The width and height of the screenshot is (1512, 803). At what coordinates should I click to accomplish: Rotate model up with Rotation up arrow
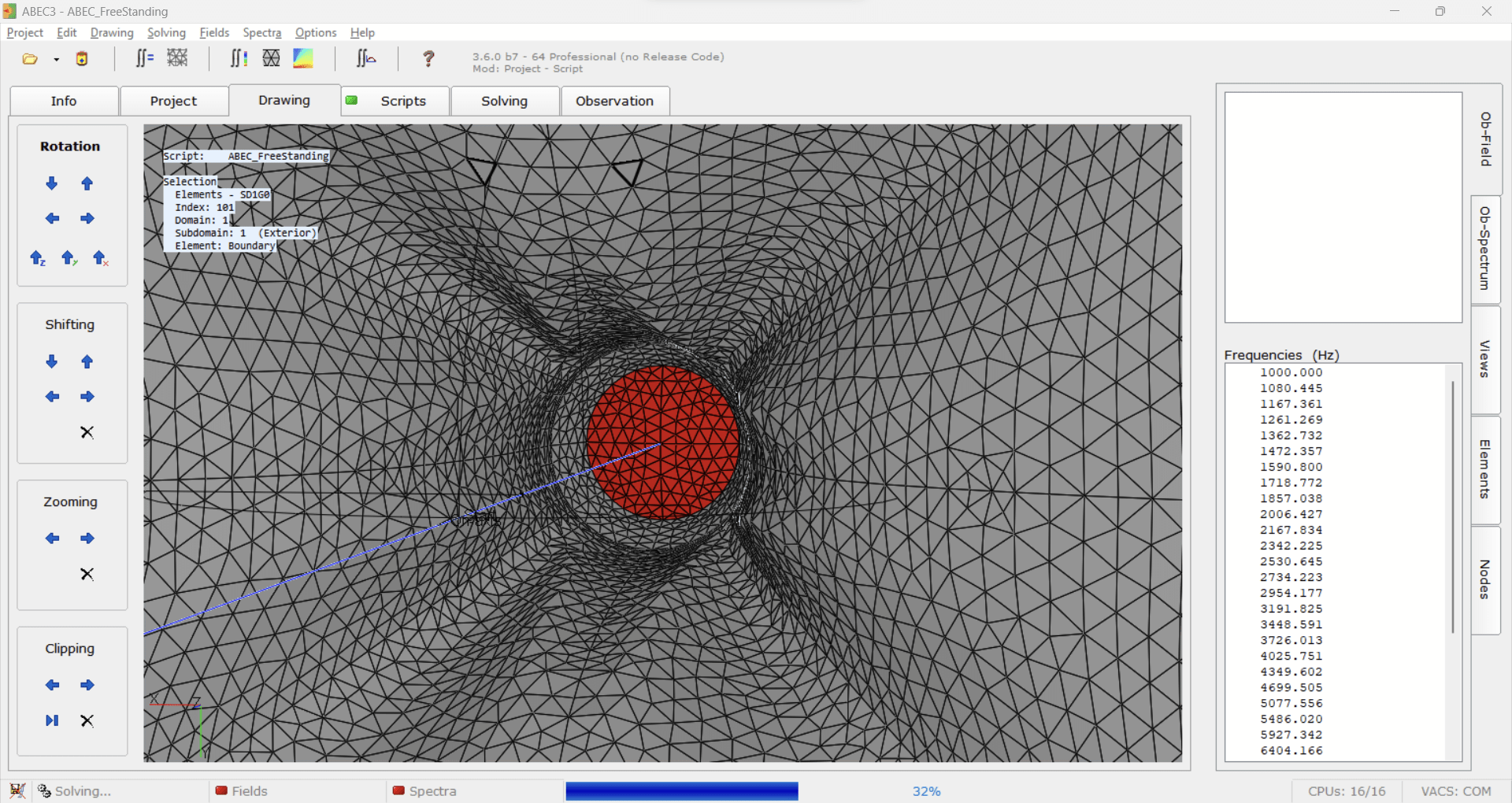(87, 183)
